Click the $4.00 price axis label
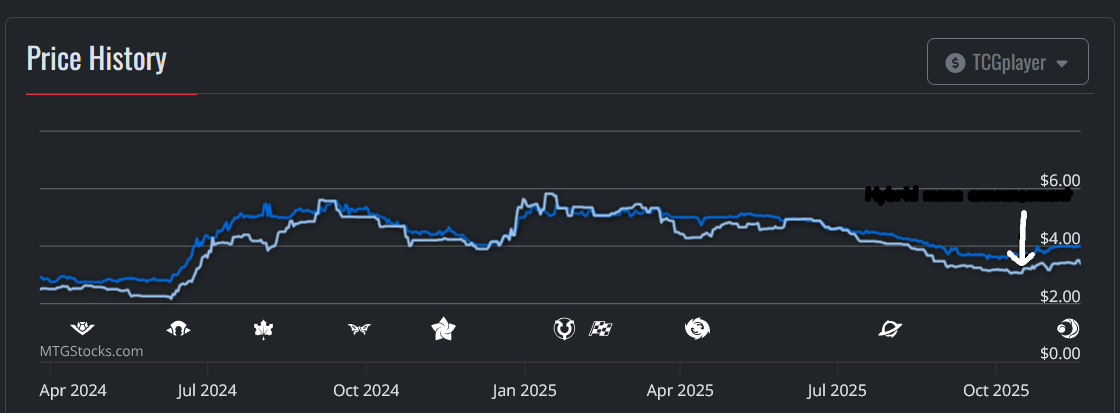Screen dimensions: 1120x413 1060,238
